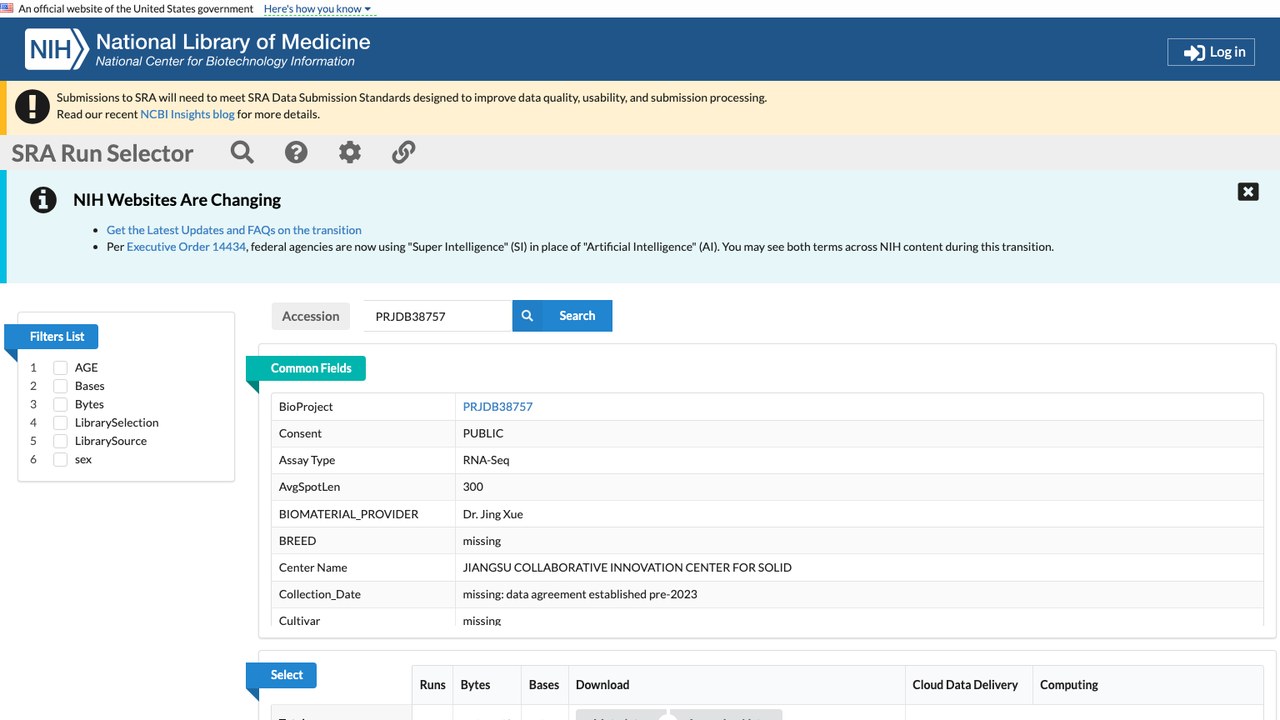The height and width of the screenshot is (720, 1280).
Task: Click the search magnifier icon beside SRA Run Selector
Action: tap(242, 152)
